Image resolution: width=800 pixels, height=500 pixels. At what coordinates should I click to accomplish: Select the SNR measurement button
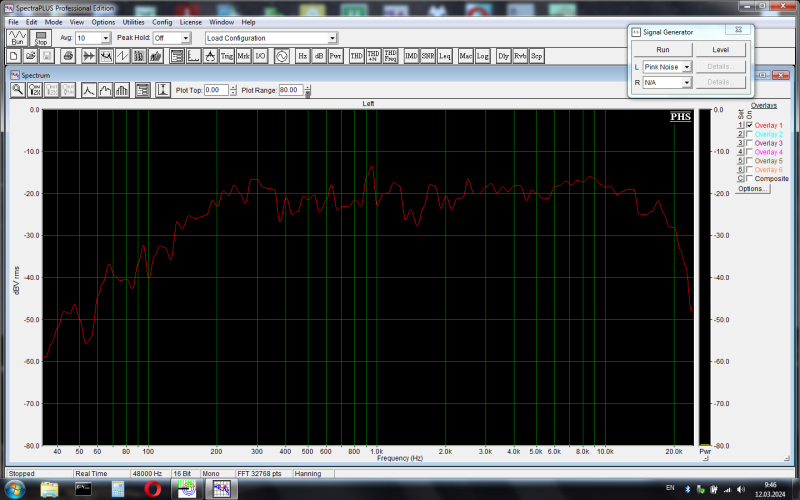(x=428, y=56)
